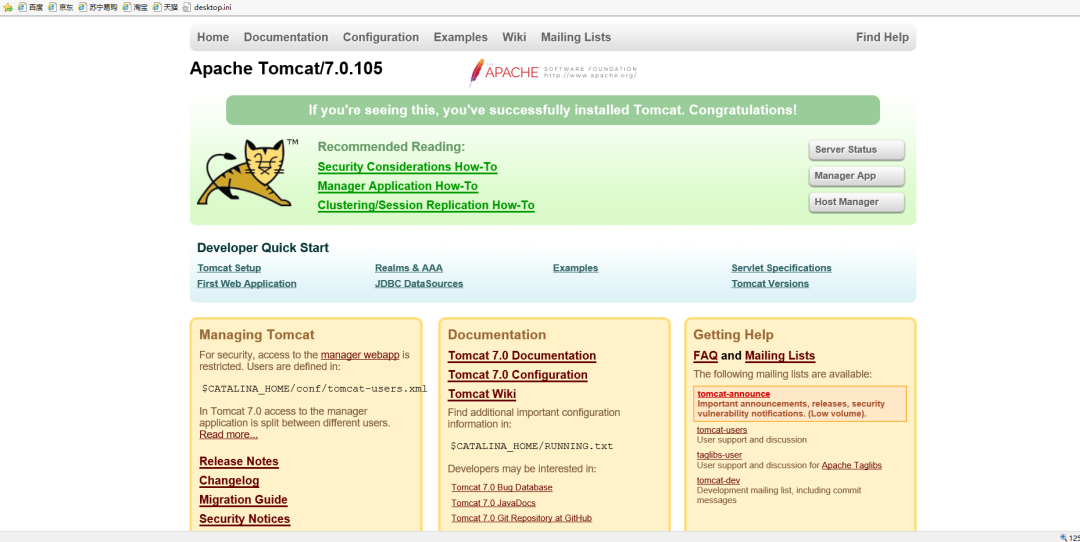View the Changelog link
The image size is (1080, 542).
[x=229, y=481]
